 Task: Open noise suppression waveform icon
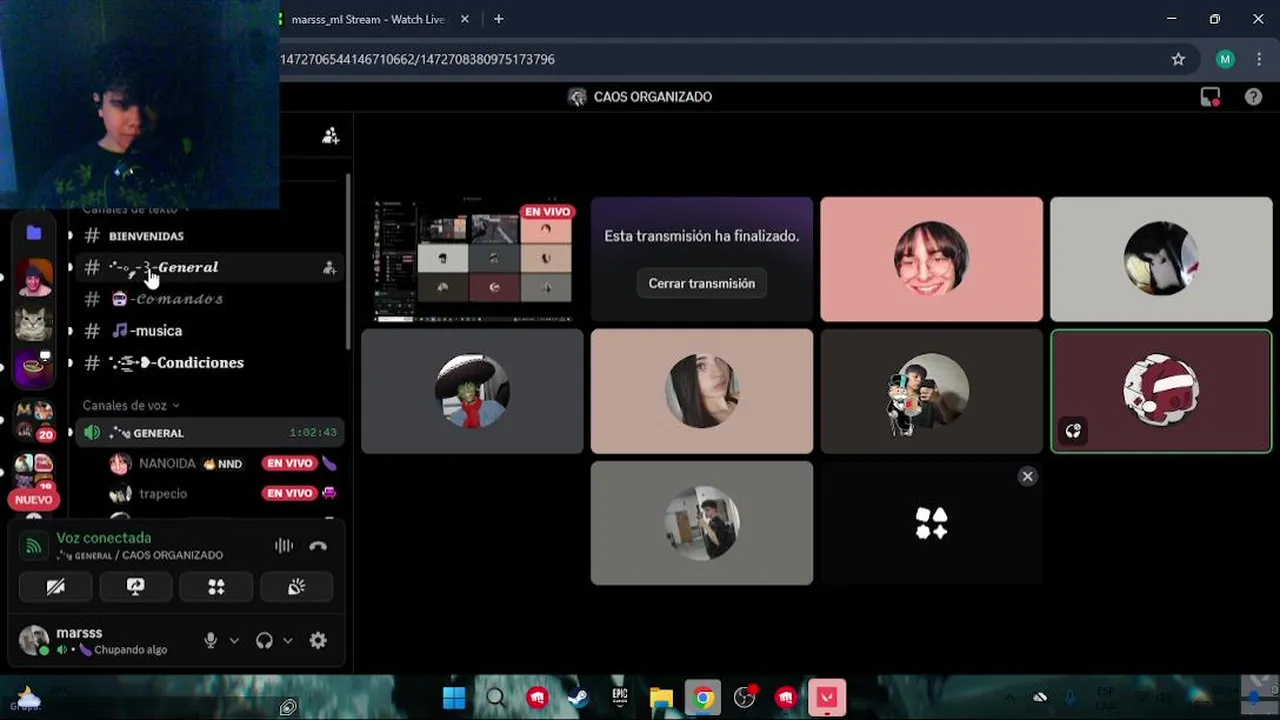[284, 546]
